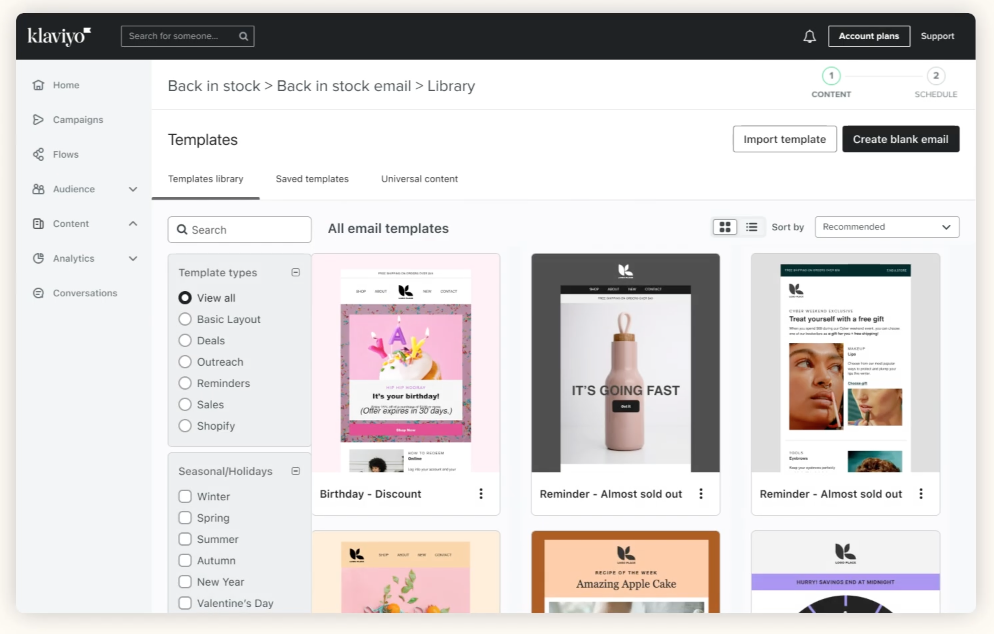Image resolution: width=994 pixels, height=634 pixels.
Task: Select the View all radio button
Action: click(185, 298)
